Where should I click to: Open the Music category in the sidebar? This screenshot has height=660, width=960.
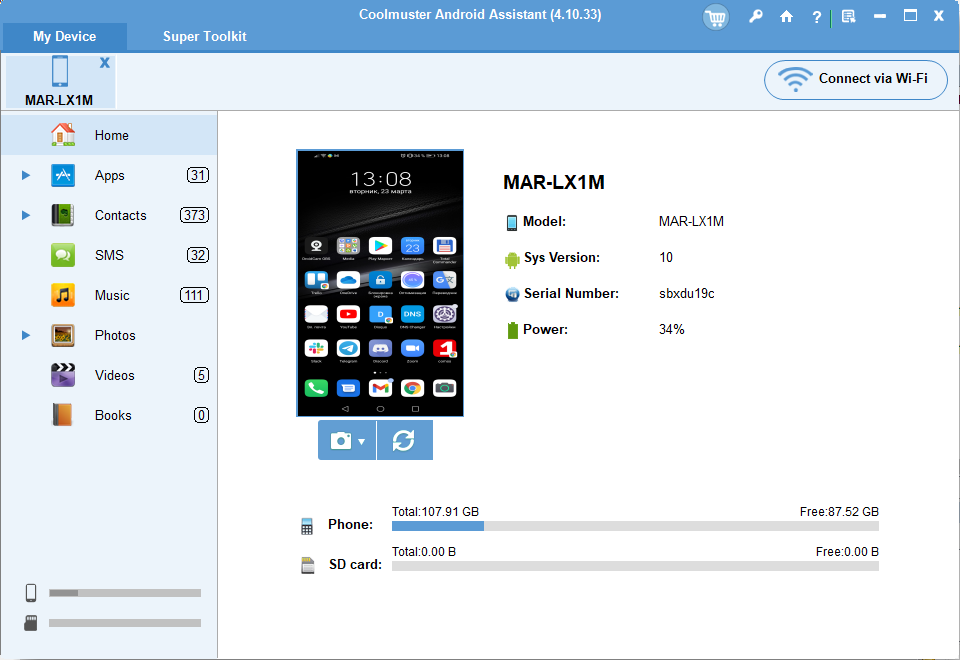point(111,295)
